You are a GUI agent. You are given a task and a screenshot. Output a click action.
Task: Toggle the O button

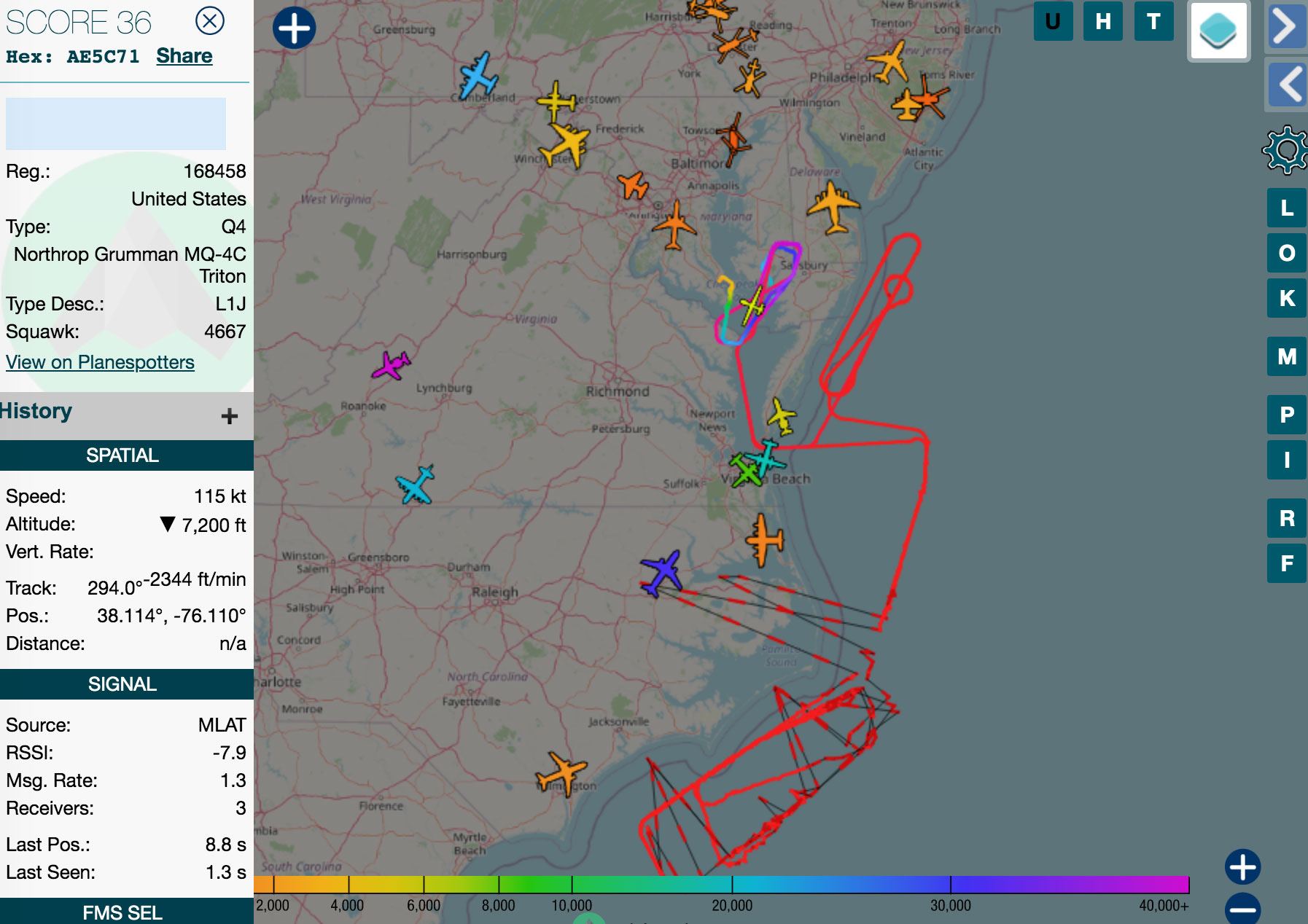coord(1287,253)
